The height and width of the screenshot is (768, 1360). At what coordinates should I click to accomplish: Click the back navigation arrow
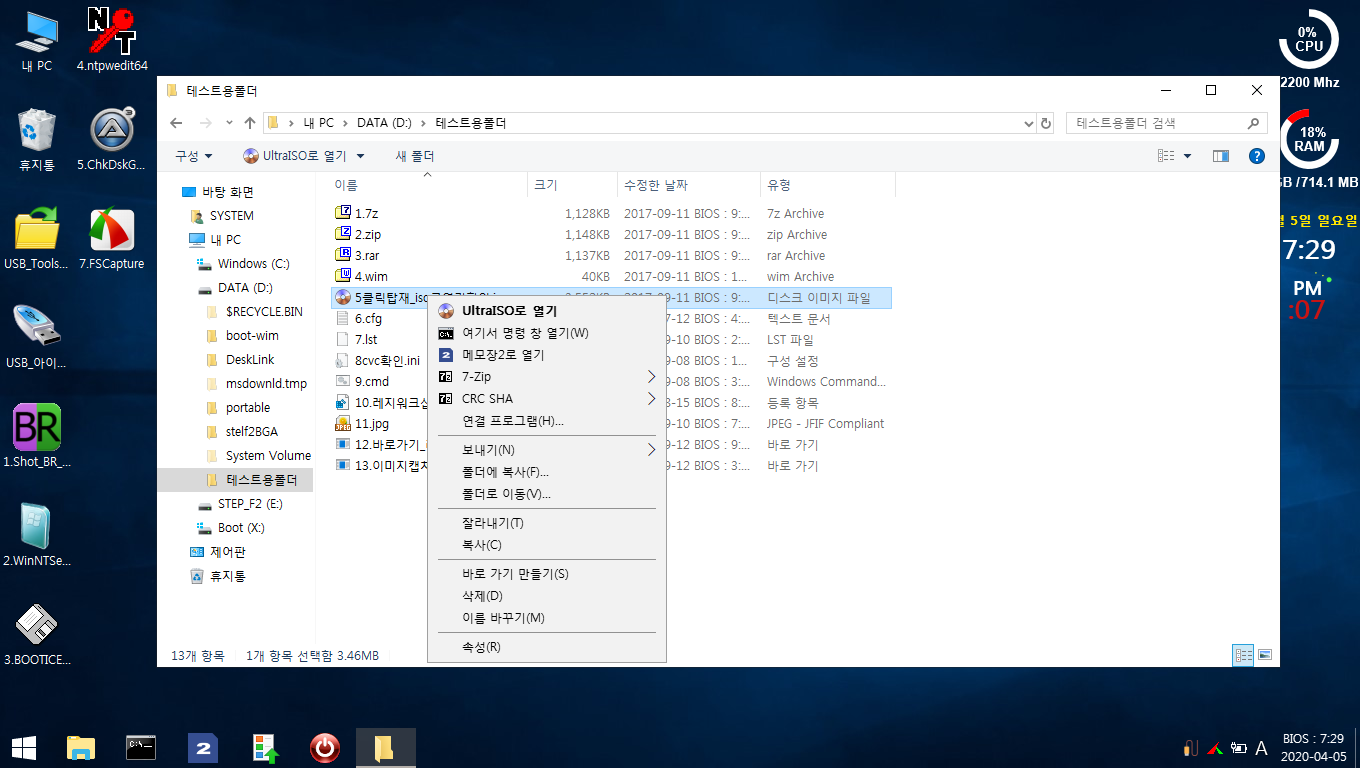(176, 123)
